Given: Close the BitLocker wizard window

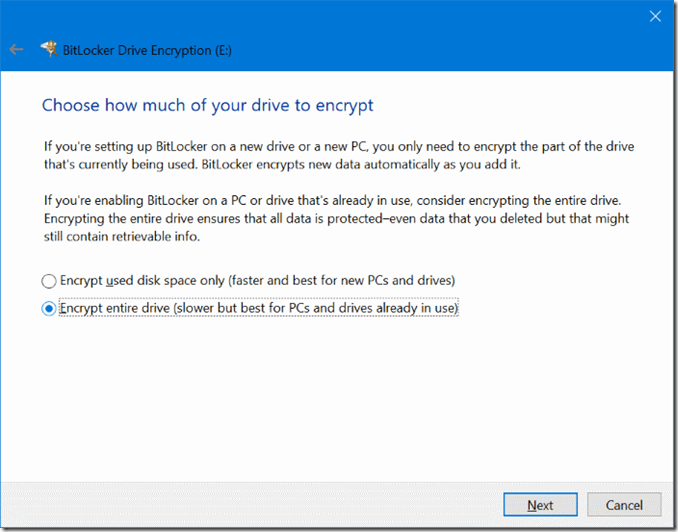Looking at the screenshot, I should pos(655,16).
